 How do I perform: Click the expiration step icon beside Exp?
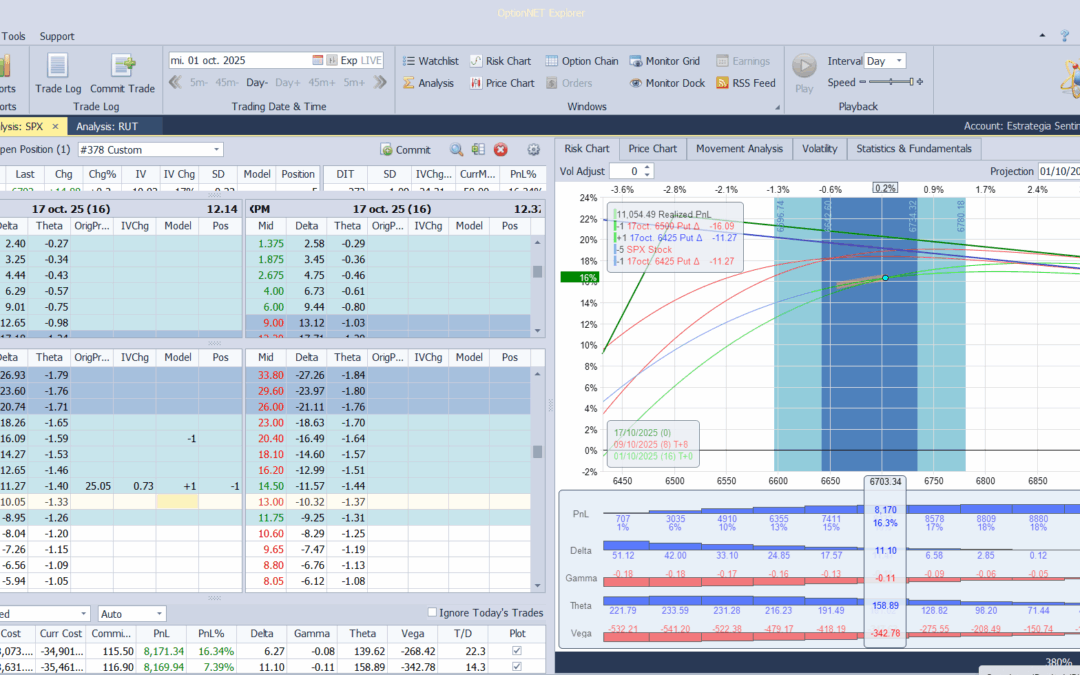(x=331, y=61)
